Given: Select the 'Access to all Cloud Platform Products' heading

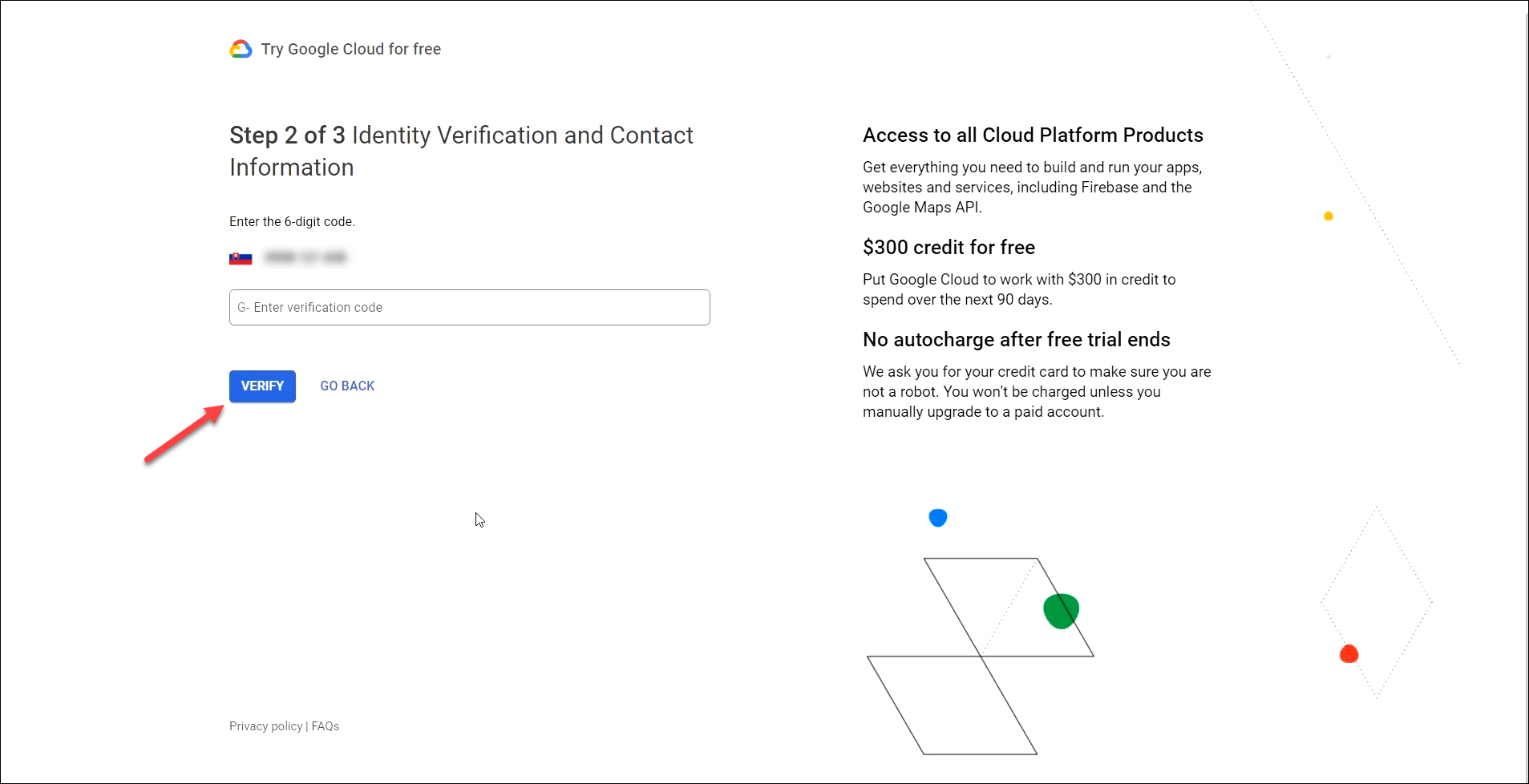Looking at the screenshot, I should [1033, 135].
